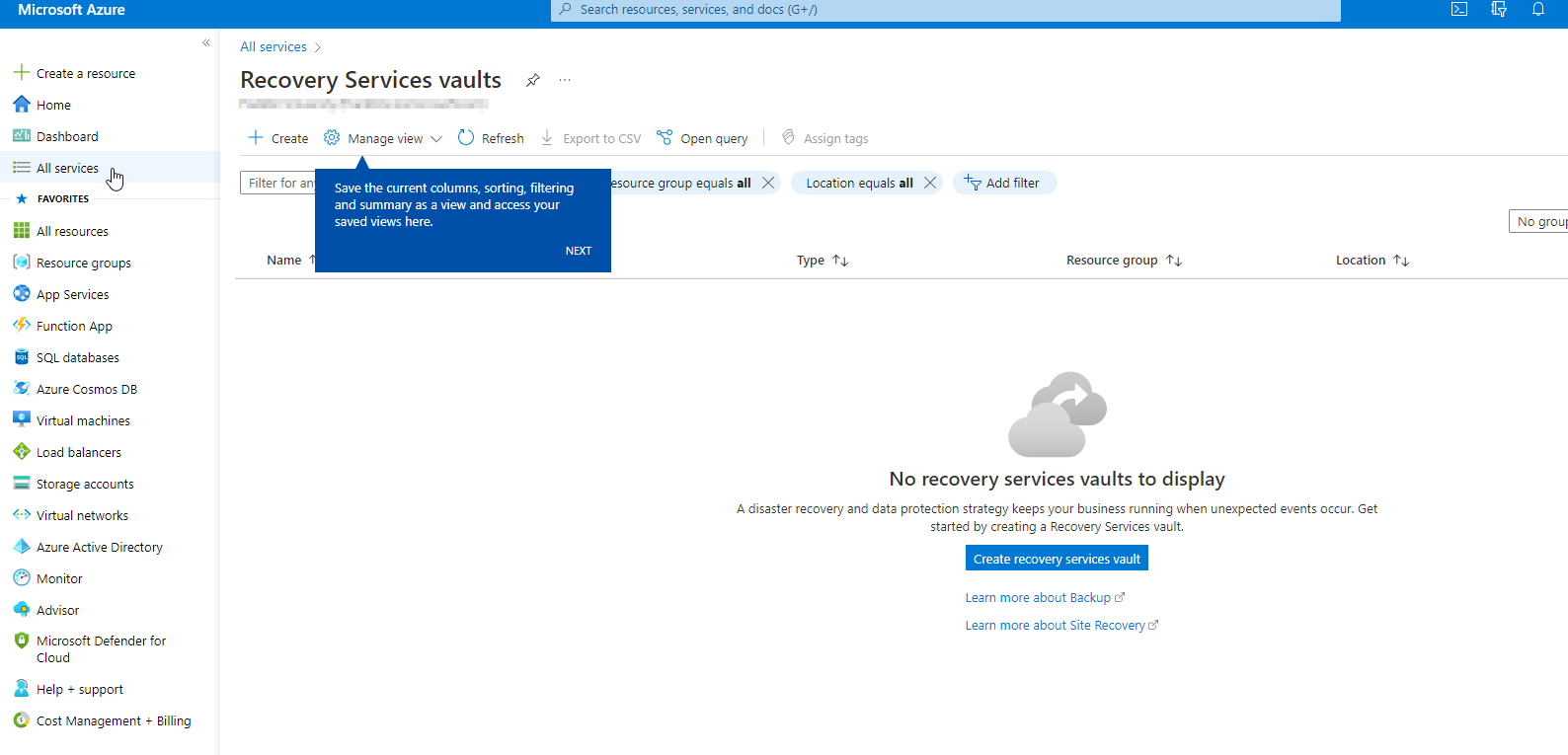Click the Cost Management + Billing icon
This screenshot has height=755, width=1568.
22,719
